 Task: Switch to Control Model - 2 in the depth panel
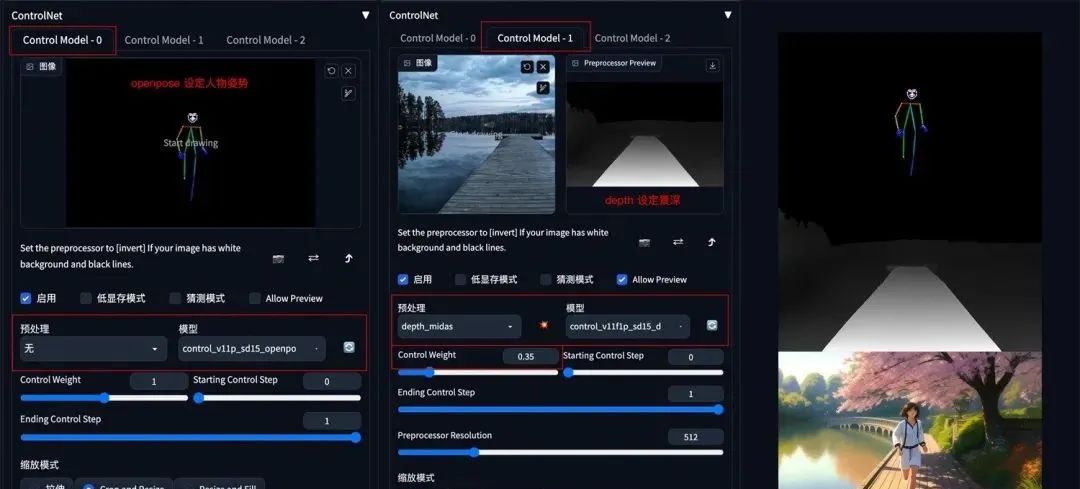(x=632, y=39)
